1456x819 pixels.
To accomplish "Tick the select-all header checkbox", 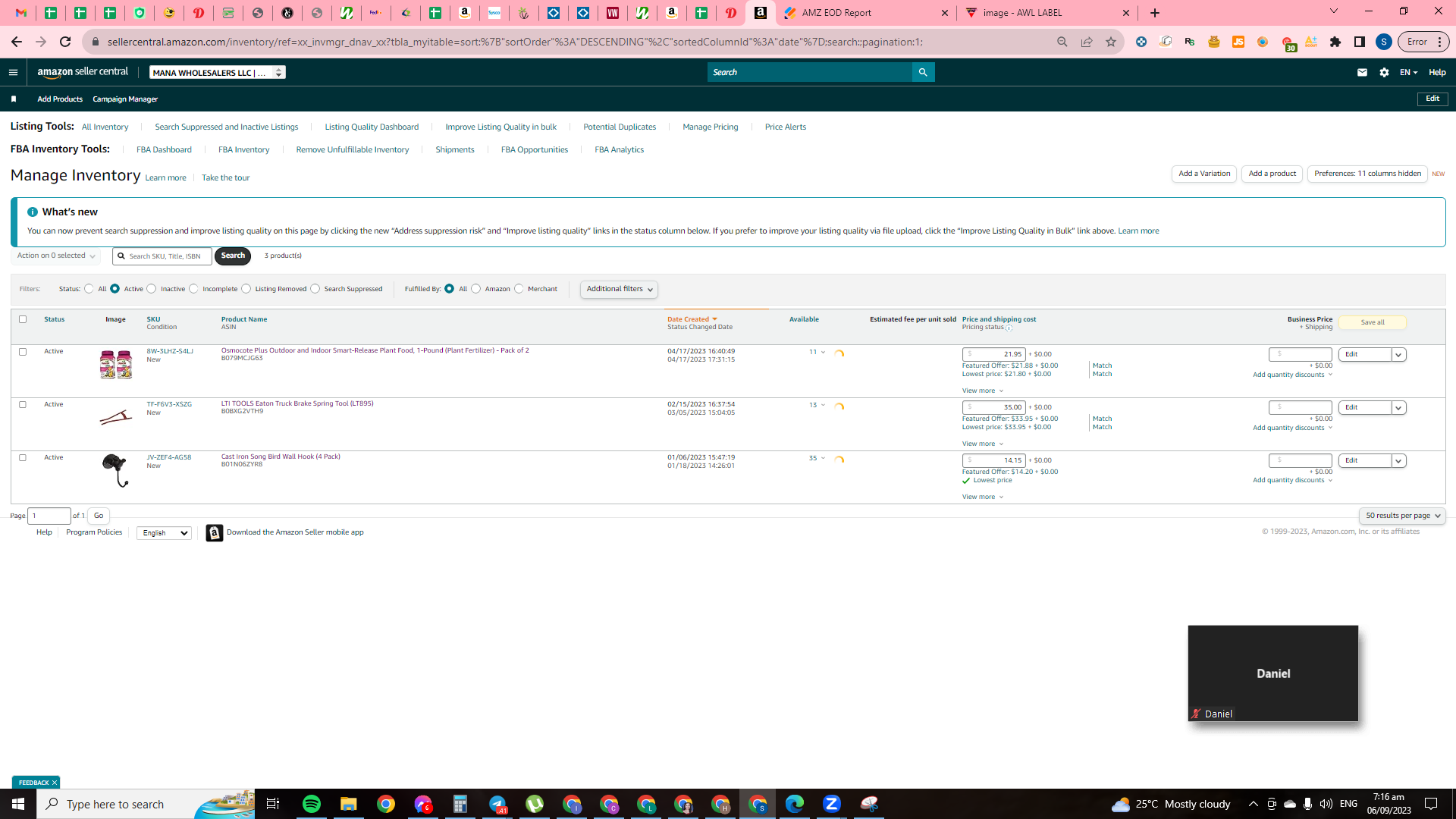I will [x=23, y=319].
